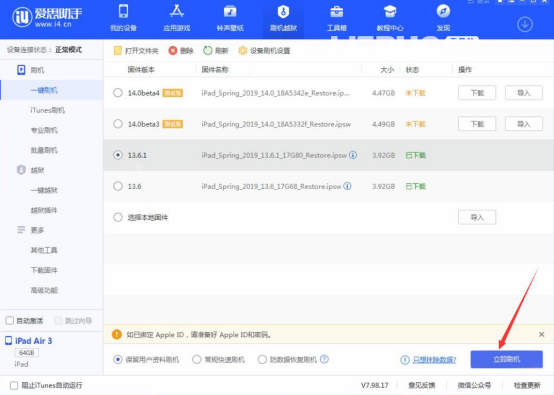Click the V7.98.17 version label
The width and height of the screenshot is (554, 395).
(x=375, y=385)
